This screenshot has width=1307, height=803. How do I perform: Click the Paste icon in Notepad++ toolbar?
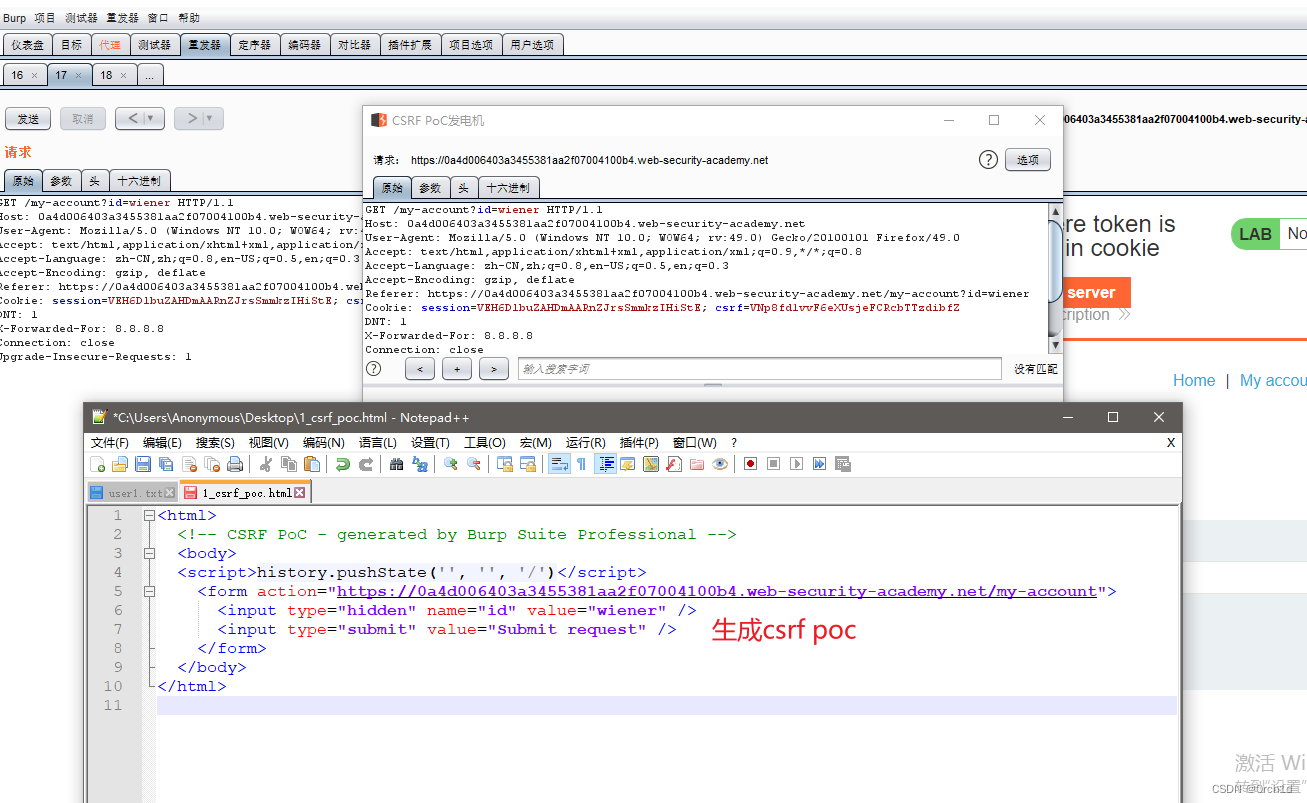coord(312,464)
